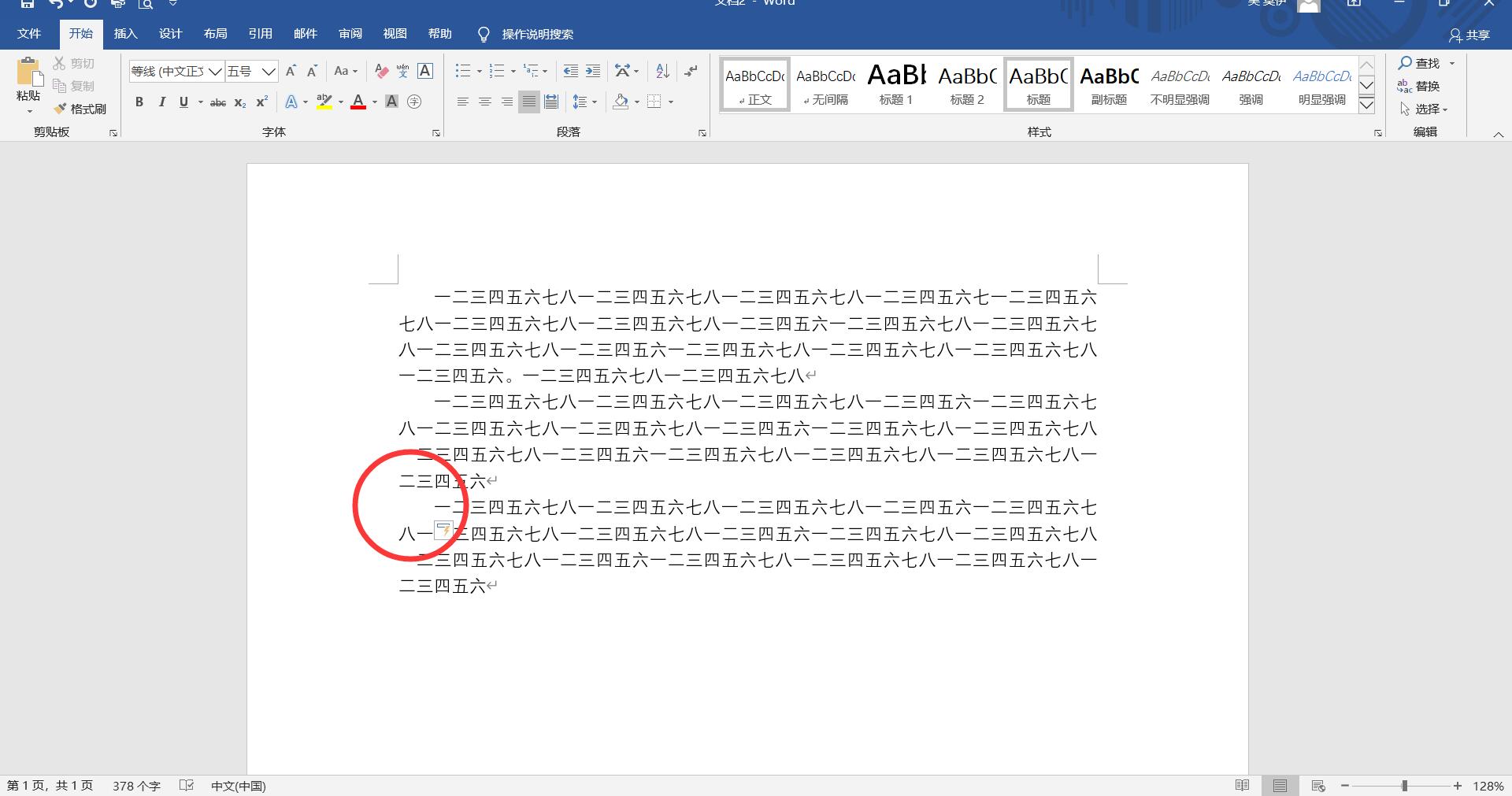1512x796 pixels.
Task: Switch to the 布局 (Layout) tab
Action: click(215, 34)
